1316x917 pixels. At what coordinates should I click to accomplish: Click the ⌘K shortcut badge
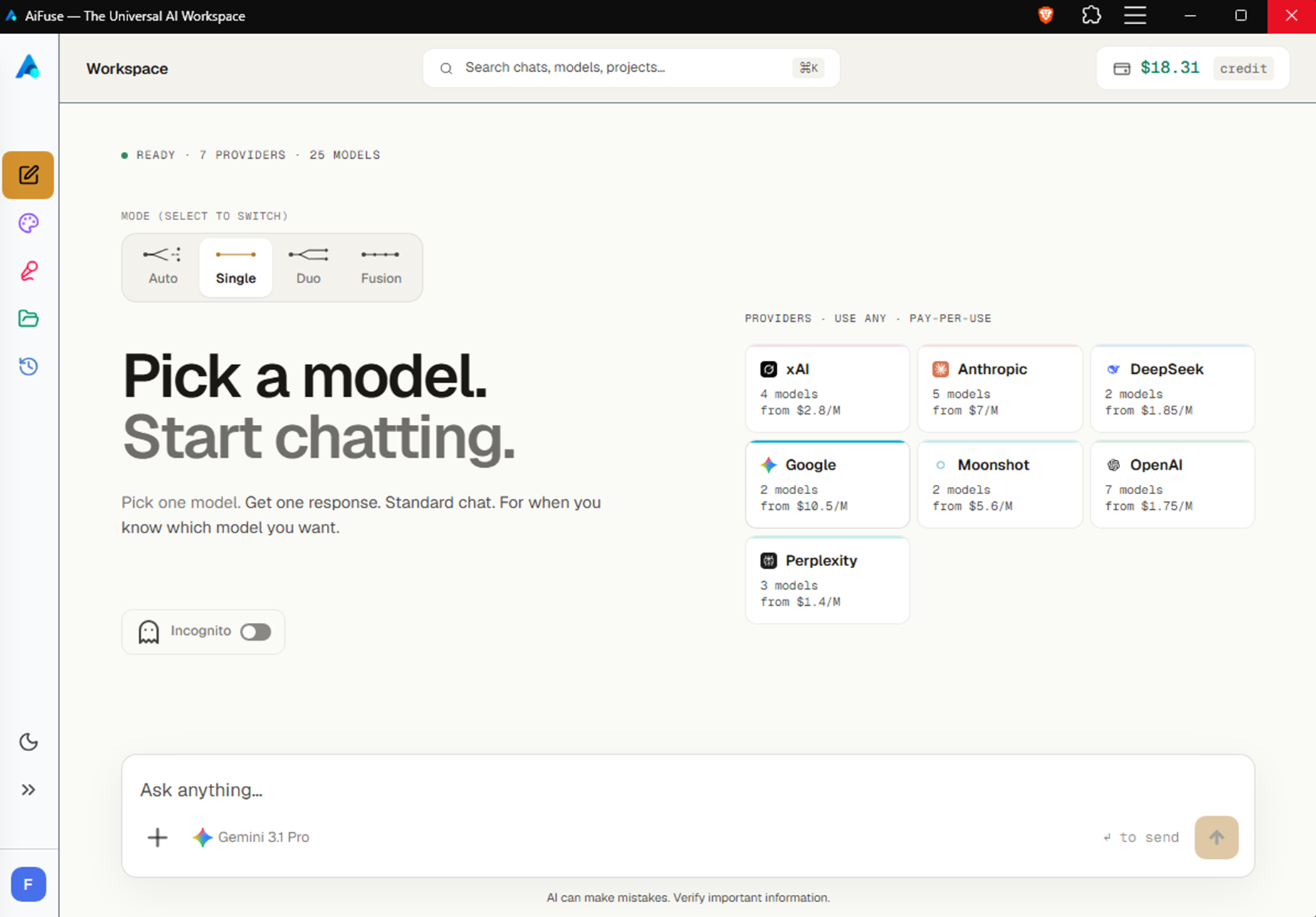tap(808, 68)
